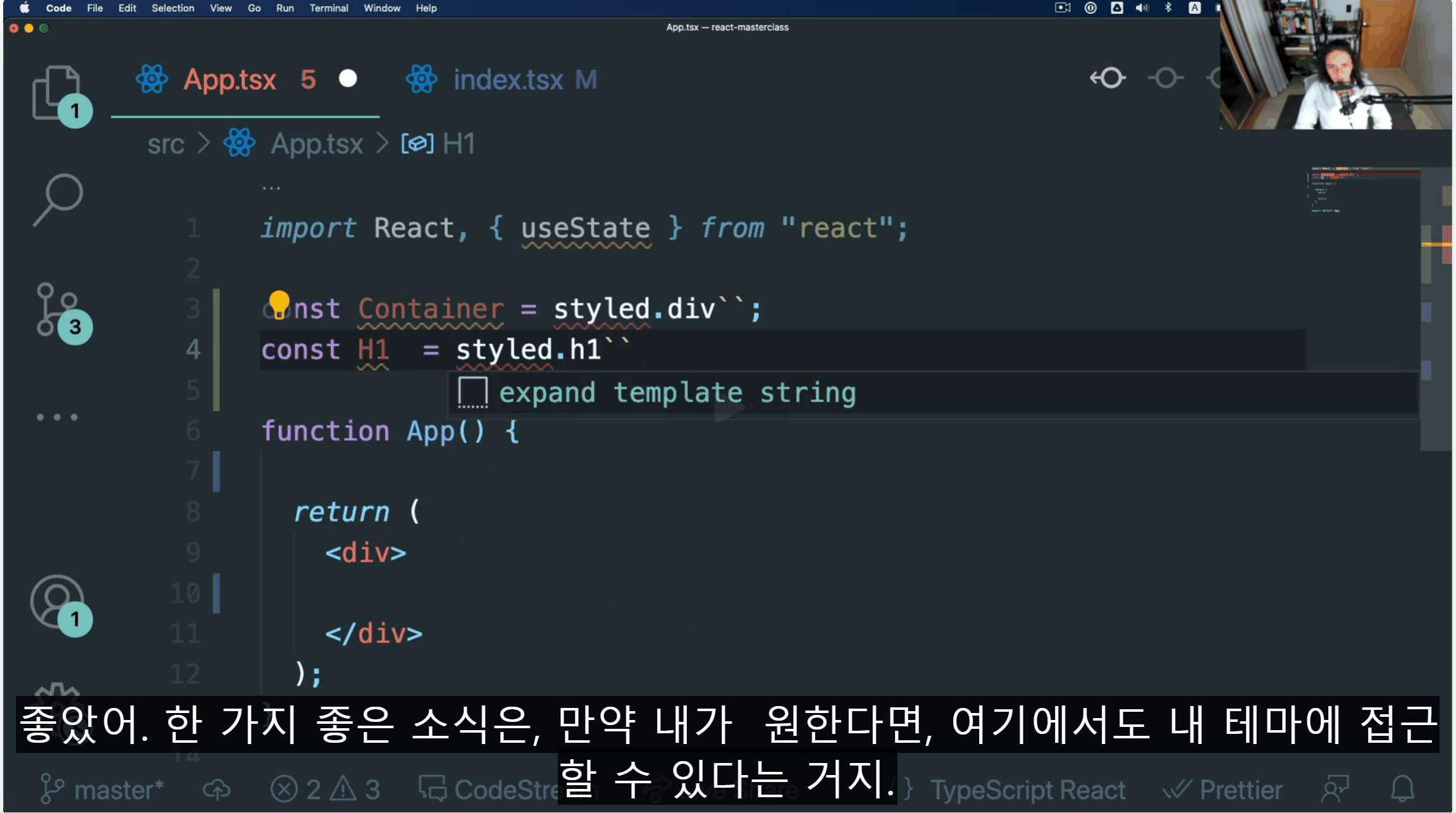Switch to the index.tsx editor tab
1456x813 pixels.
click(x=501, y=80)
